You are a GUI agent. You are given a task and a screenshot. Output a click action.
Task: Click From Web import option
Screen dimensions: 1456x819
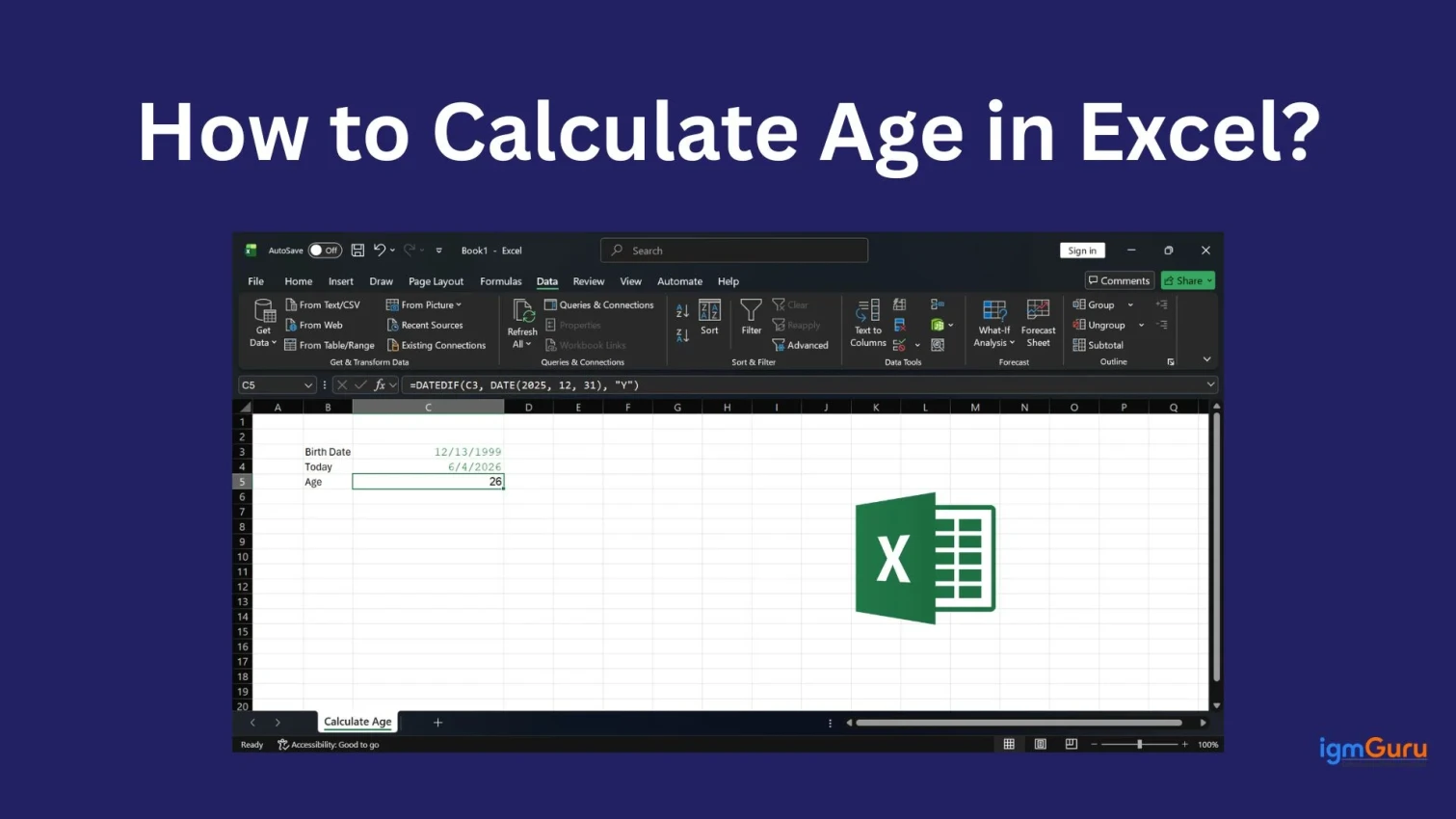[314, 325]
